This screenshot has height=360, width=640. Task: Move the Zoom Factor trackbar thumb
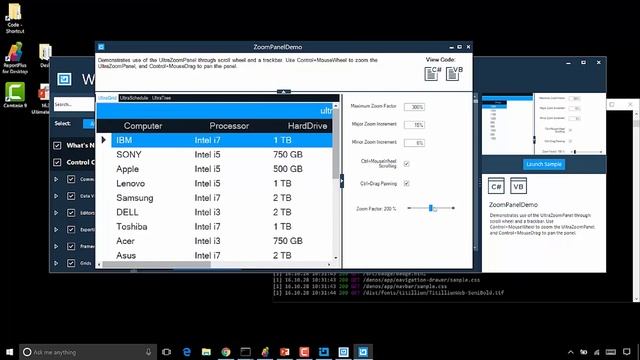[431, 208]
